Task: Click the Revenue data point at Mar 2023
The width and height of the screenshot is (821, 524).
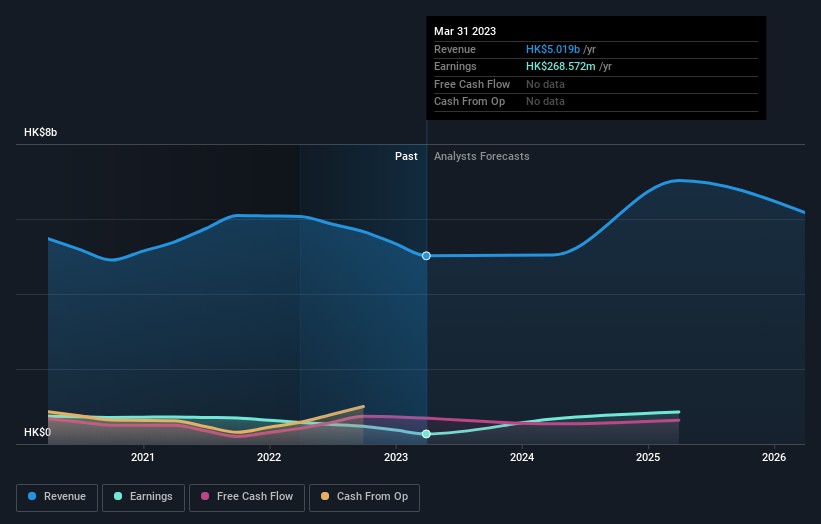Action: [426, 256]
